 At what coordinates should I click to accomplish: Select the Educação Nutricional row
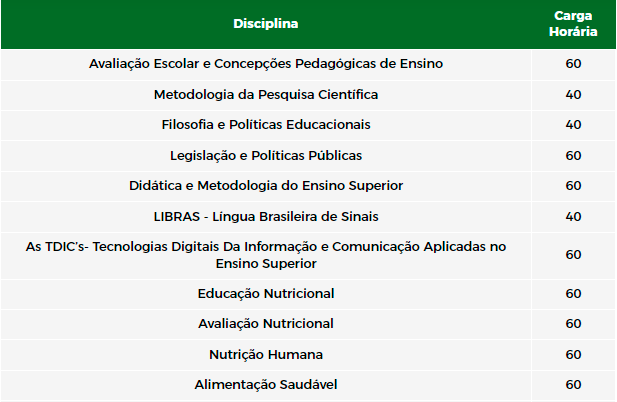[x=308, y=294]
